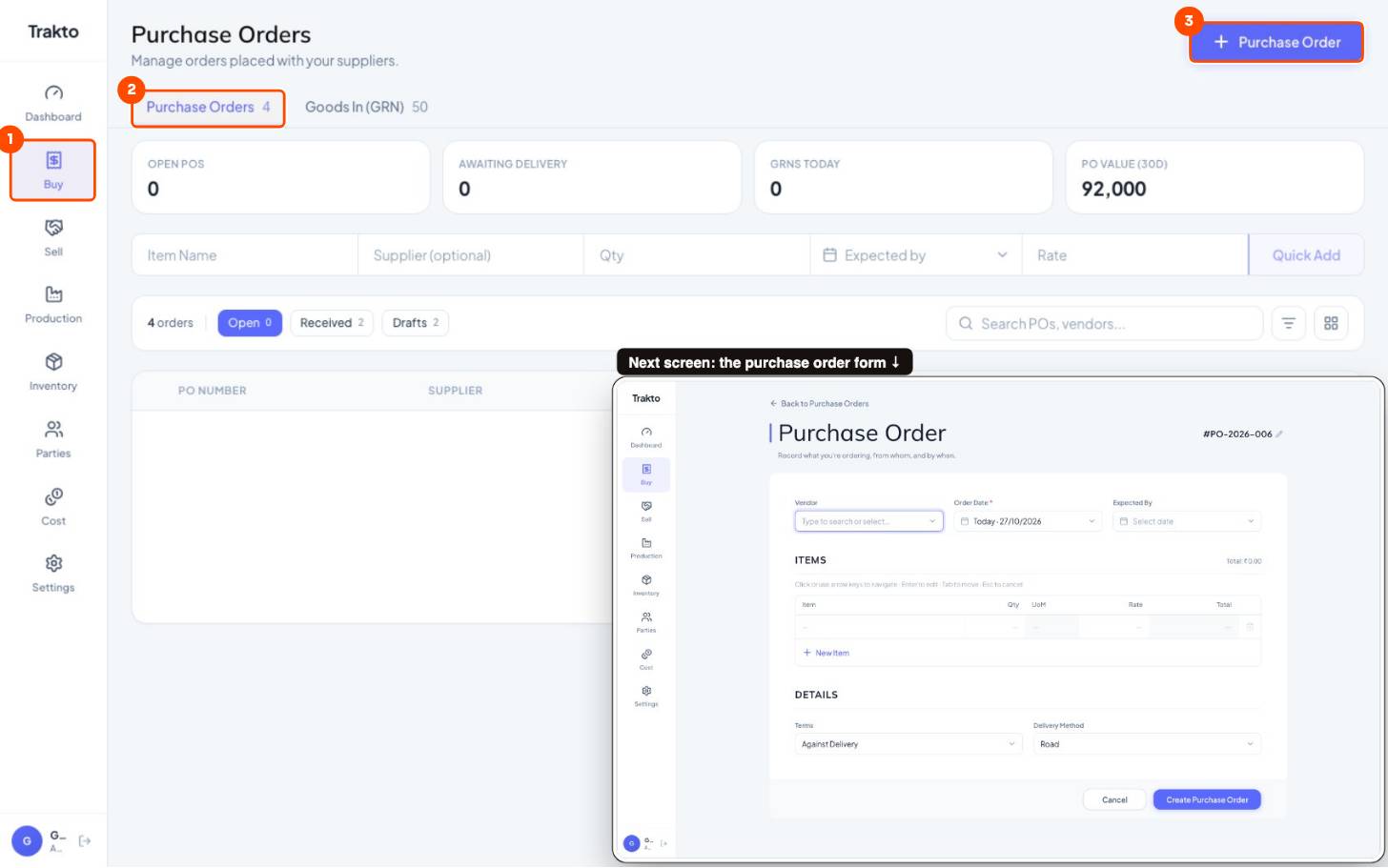Click + New Item in the form
The height and width of the screenshot is (868, 1388).
826,653
